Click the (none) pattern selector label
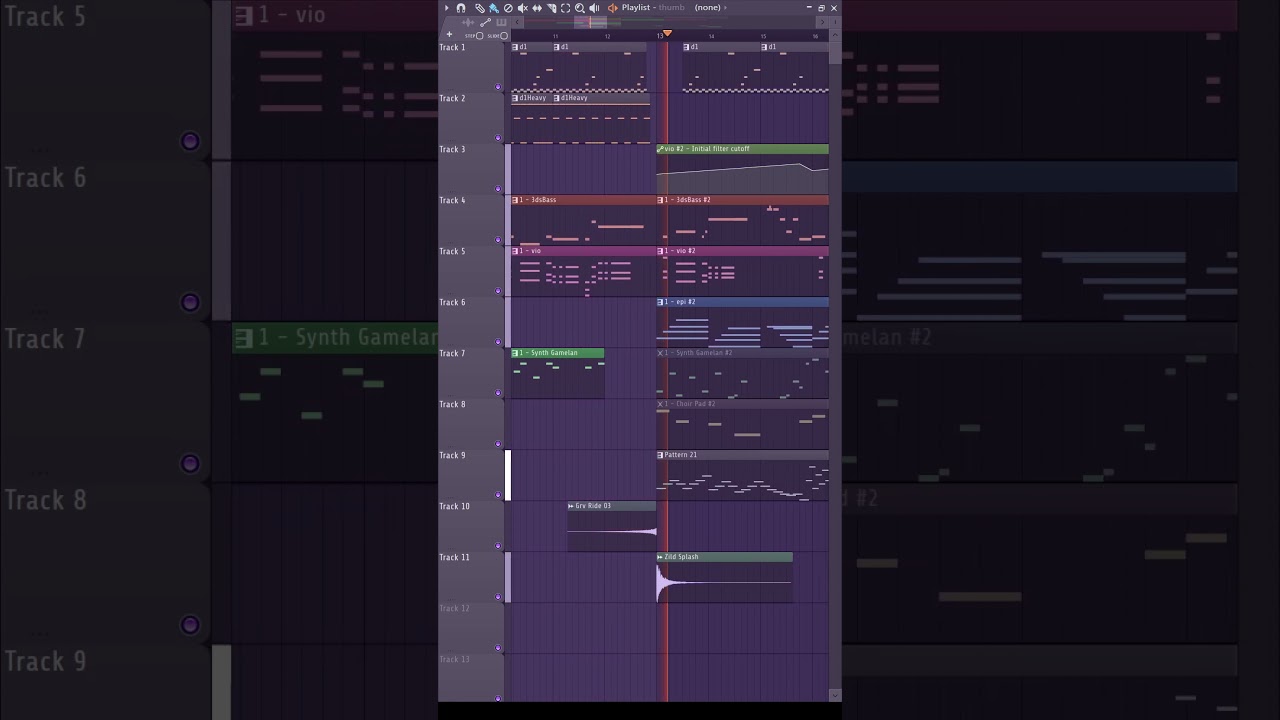 tap(707, 8)
